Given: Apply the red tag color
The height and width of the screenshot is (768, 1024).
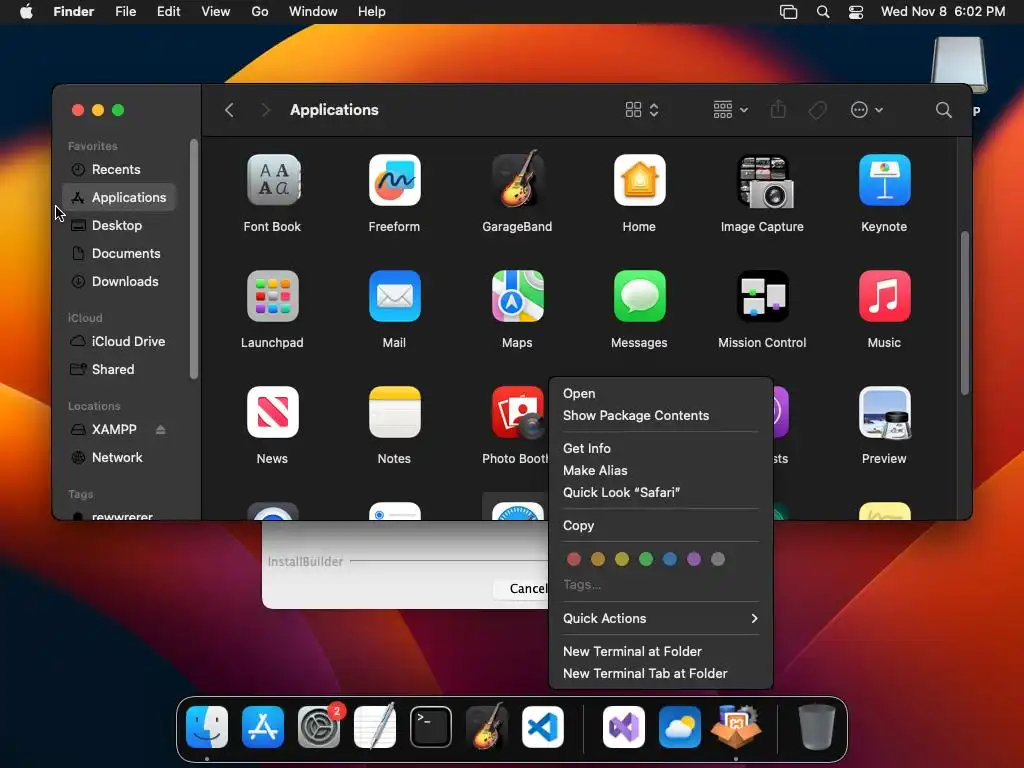Looking at the screenshot, I should [x=574, y=559].
